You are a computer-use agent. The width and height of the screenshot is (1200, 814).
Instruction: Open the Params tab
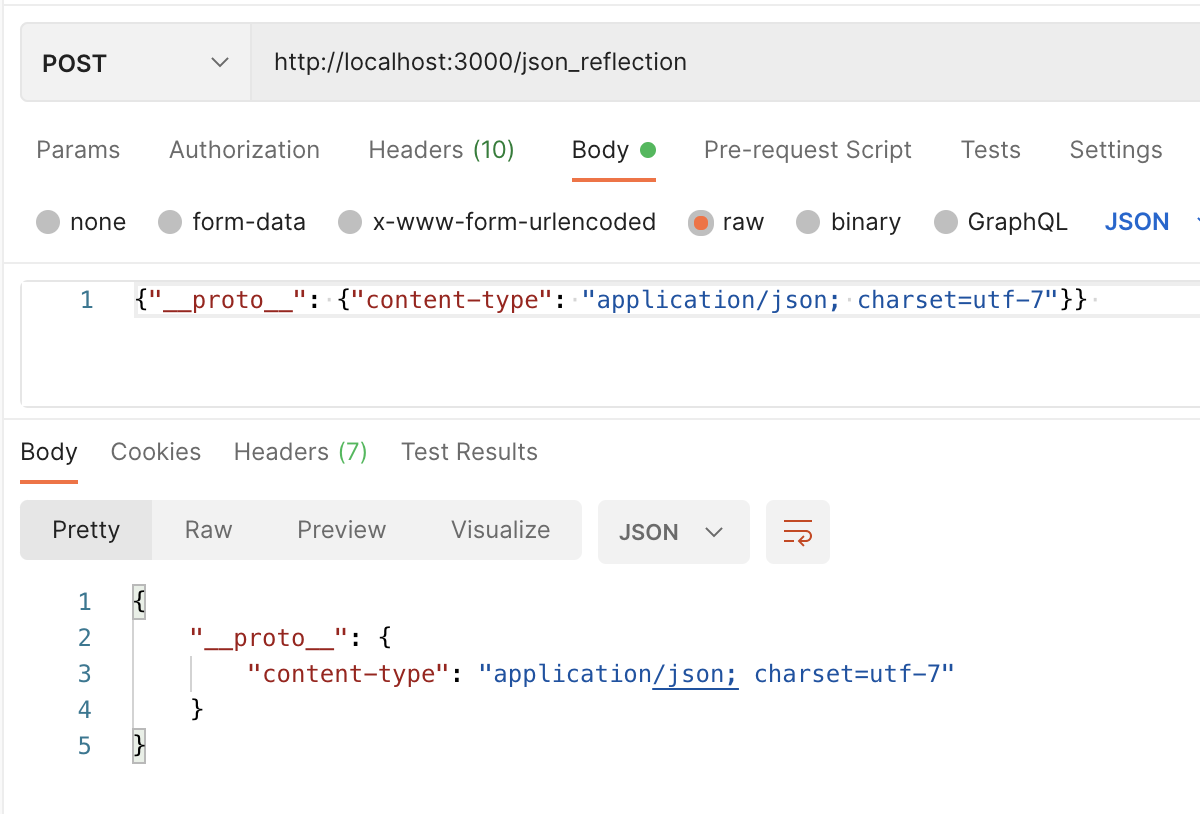click(x=78, y=150)
